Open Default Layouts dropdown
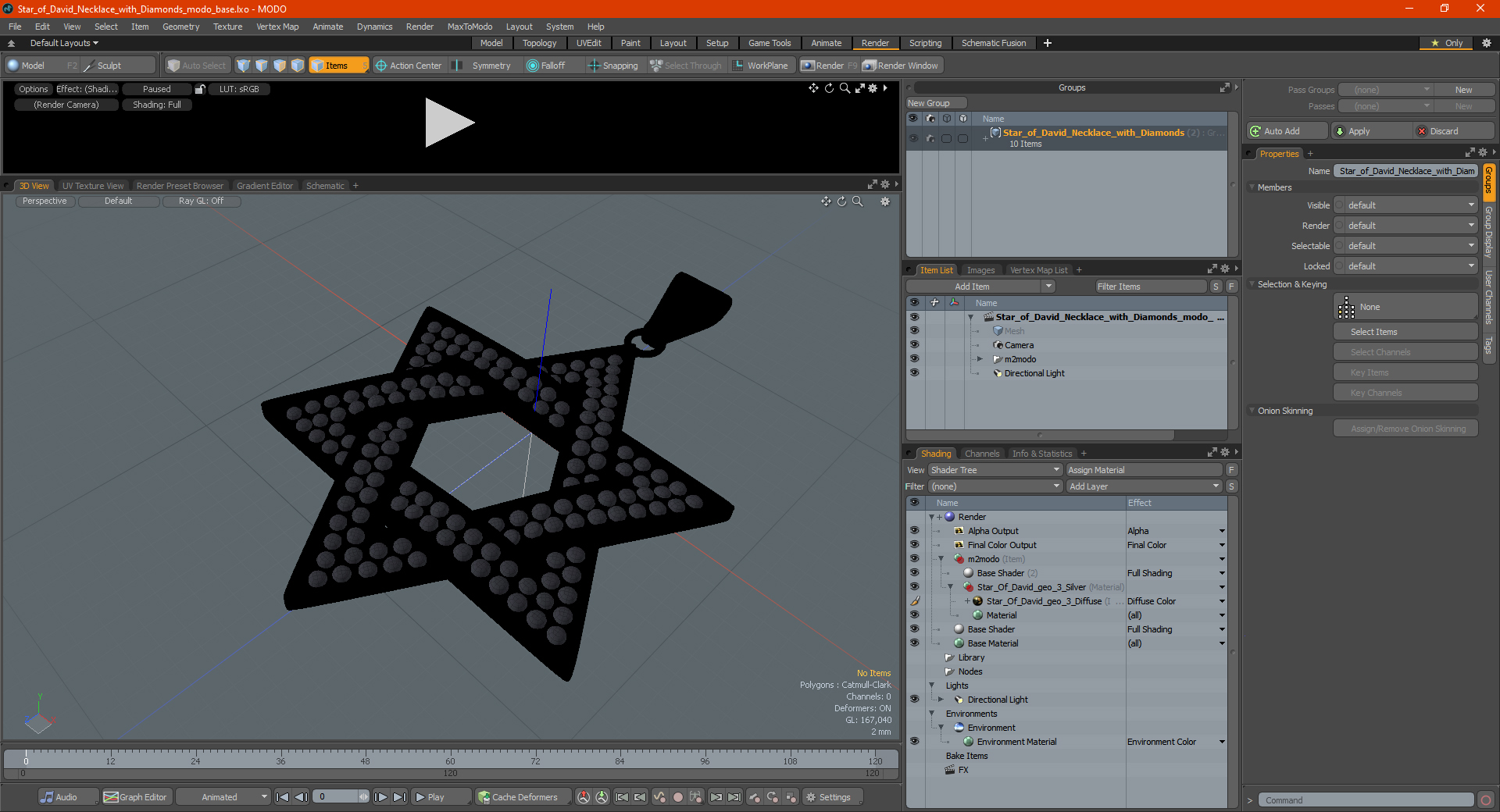Viewport: 1500px width, 812px height. [64, 43]
